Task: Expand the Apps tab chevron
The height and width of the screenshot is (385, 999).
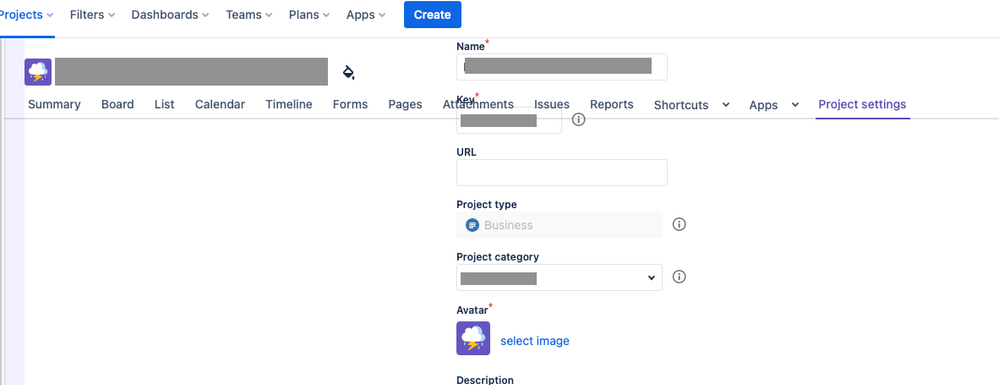Action: click(795, 105)
